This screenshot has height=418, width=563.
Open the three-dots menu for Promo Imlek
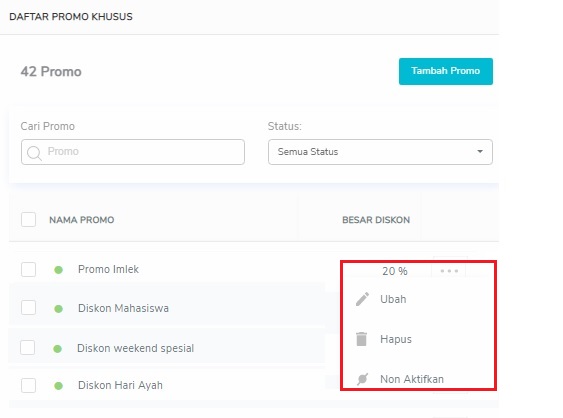pos(449,271)
